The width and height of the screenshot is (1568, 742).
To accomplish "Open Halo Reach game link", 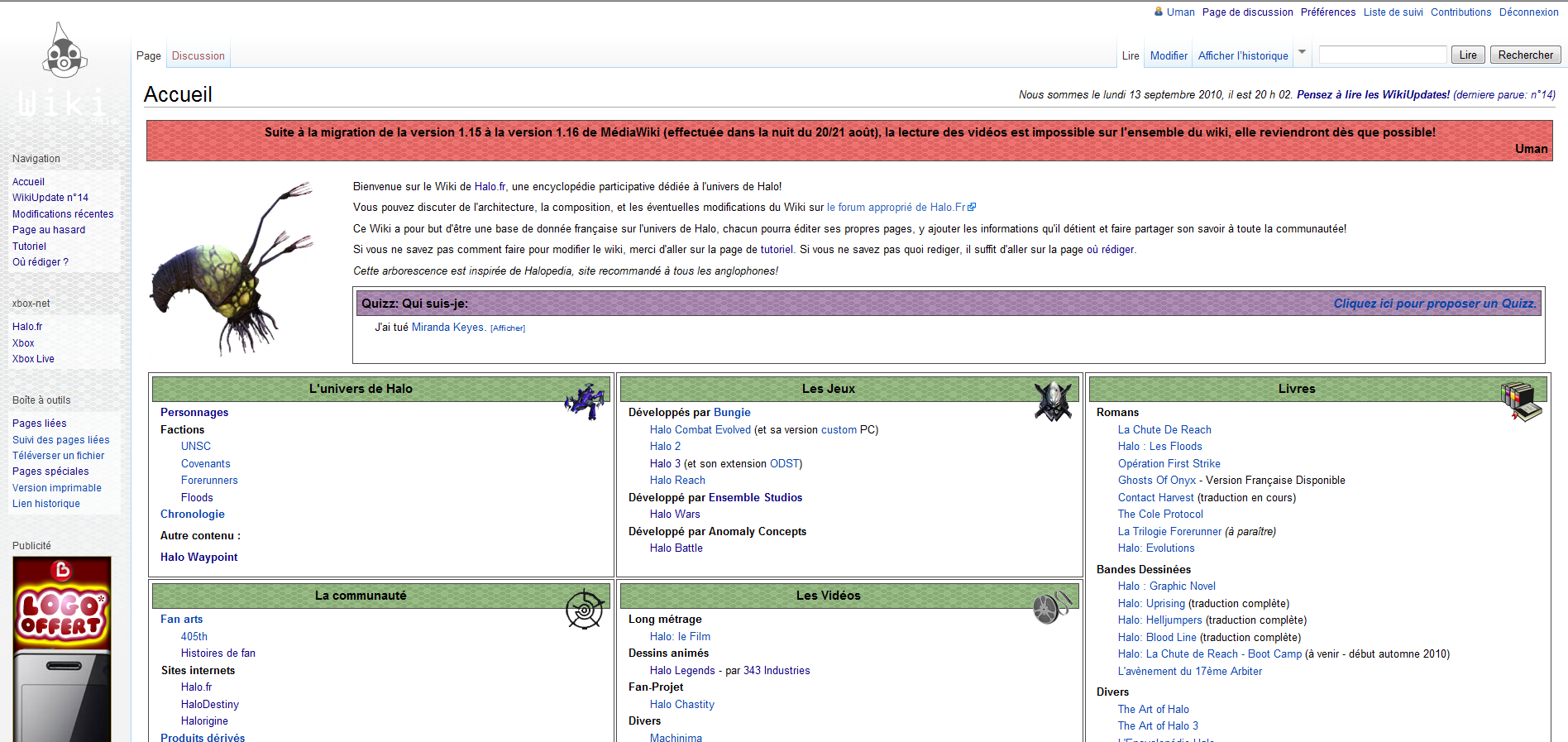I will [677, 481].
